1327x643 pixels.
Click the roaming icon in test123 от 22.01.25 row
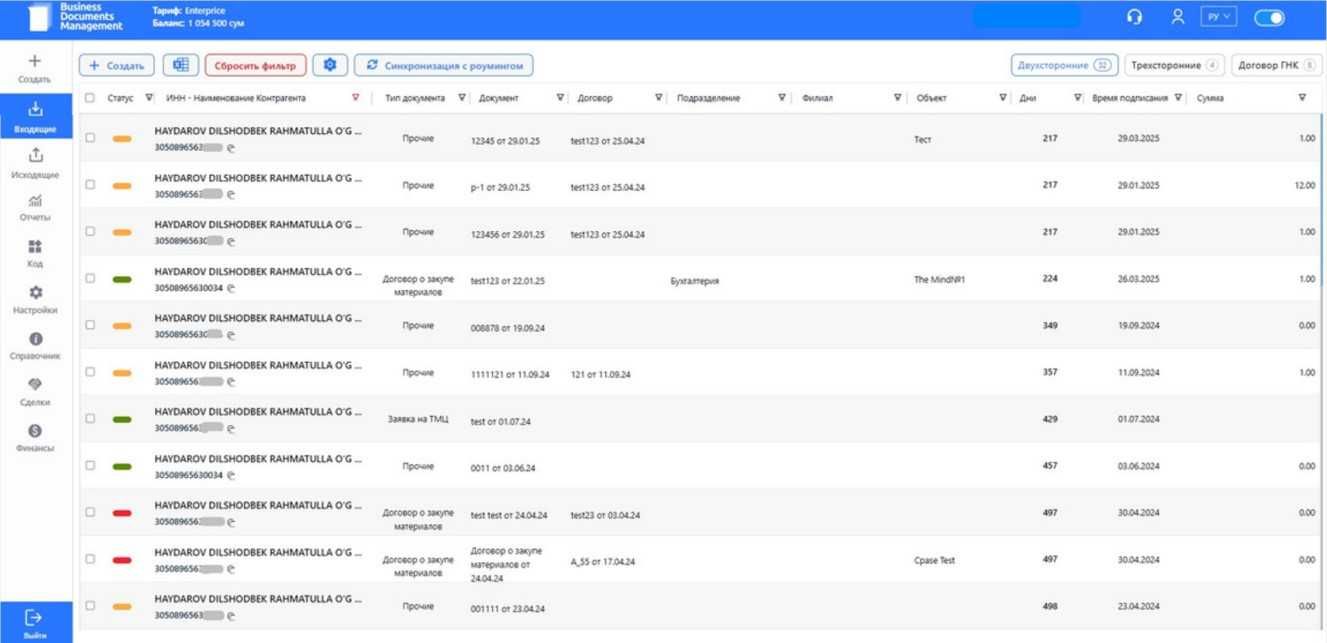pos(231,288)
